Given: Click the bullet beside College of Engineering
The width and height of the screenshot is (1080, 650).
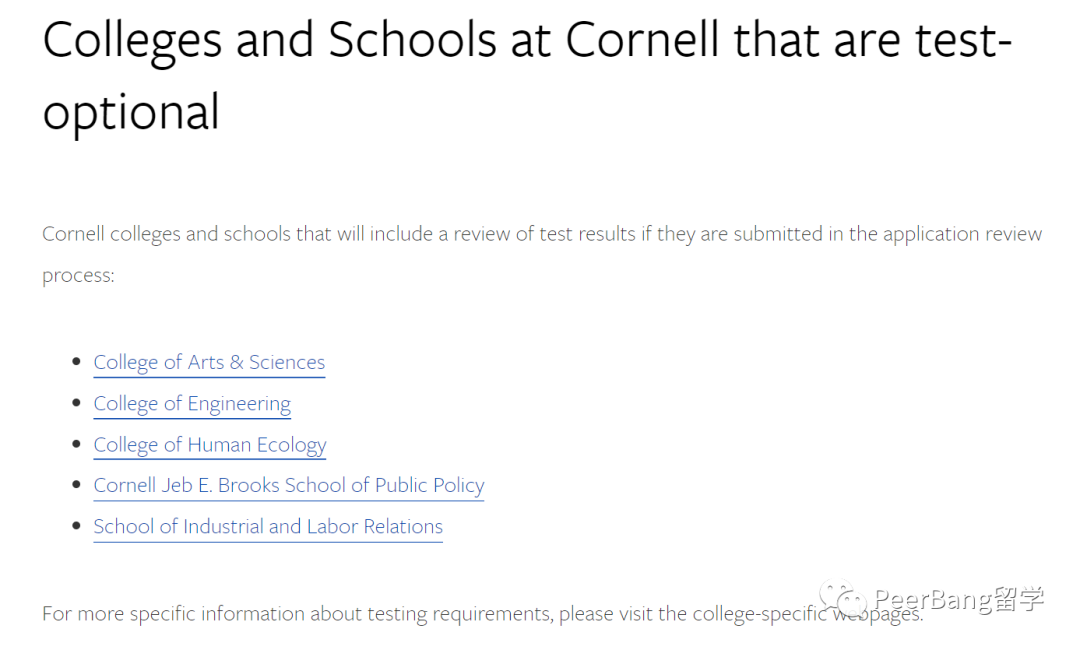Looking at the screenshot, I should point(76,402).
